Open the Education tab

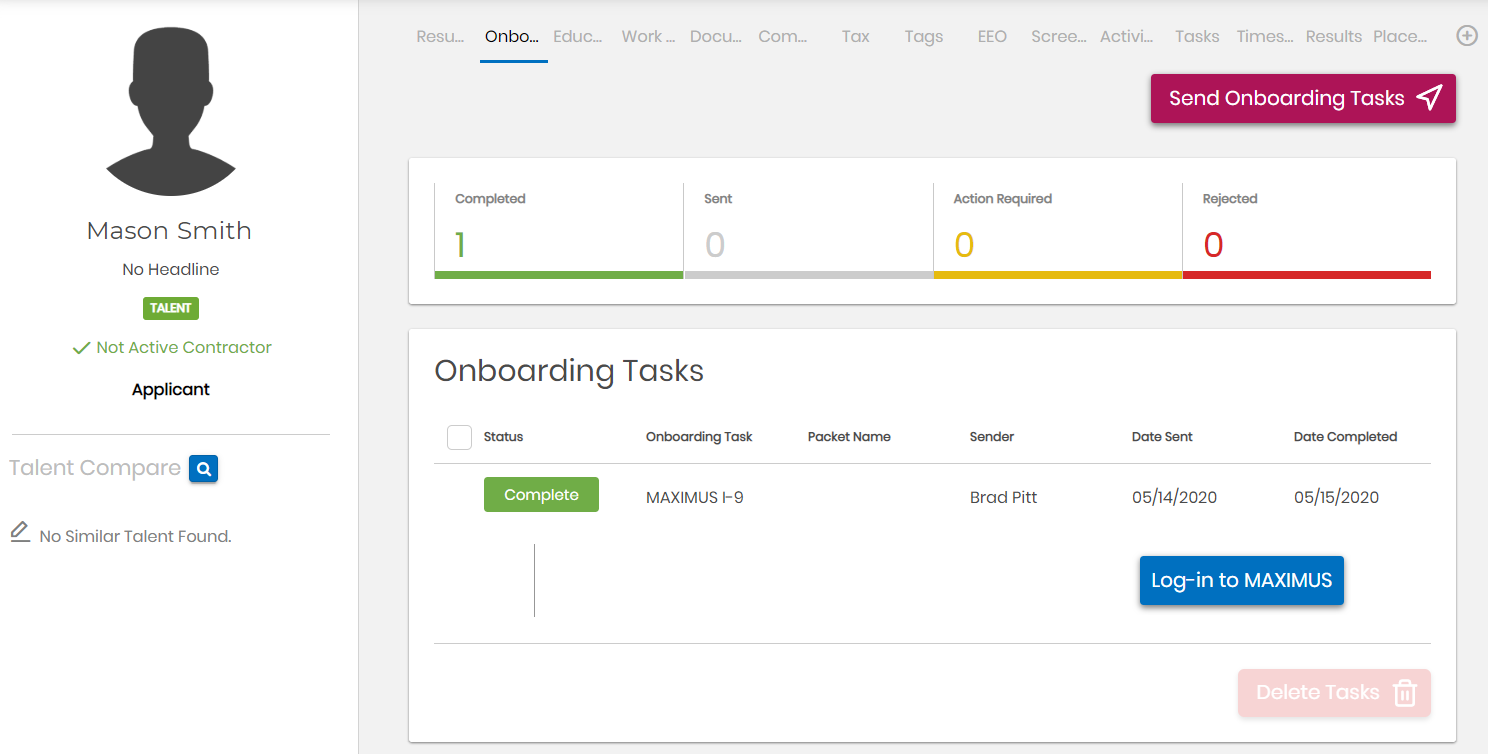click(578, 37)
